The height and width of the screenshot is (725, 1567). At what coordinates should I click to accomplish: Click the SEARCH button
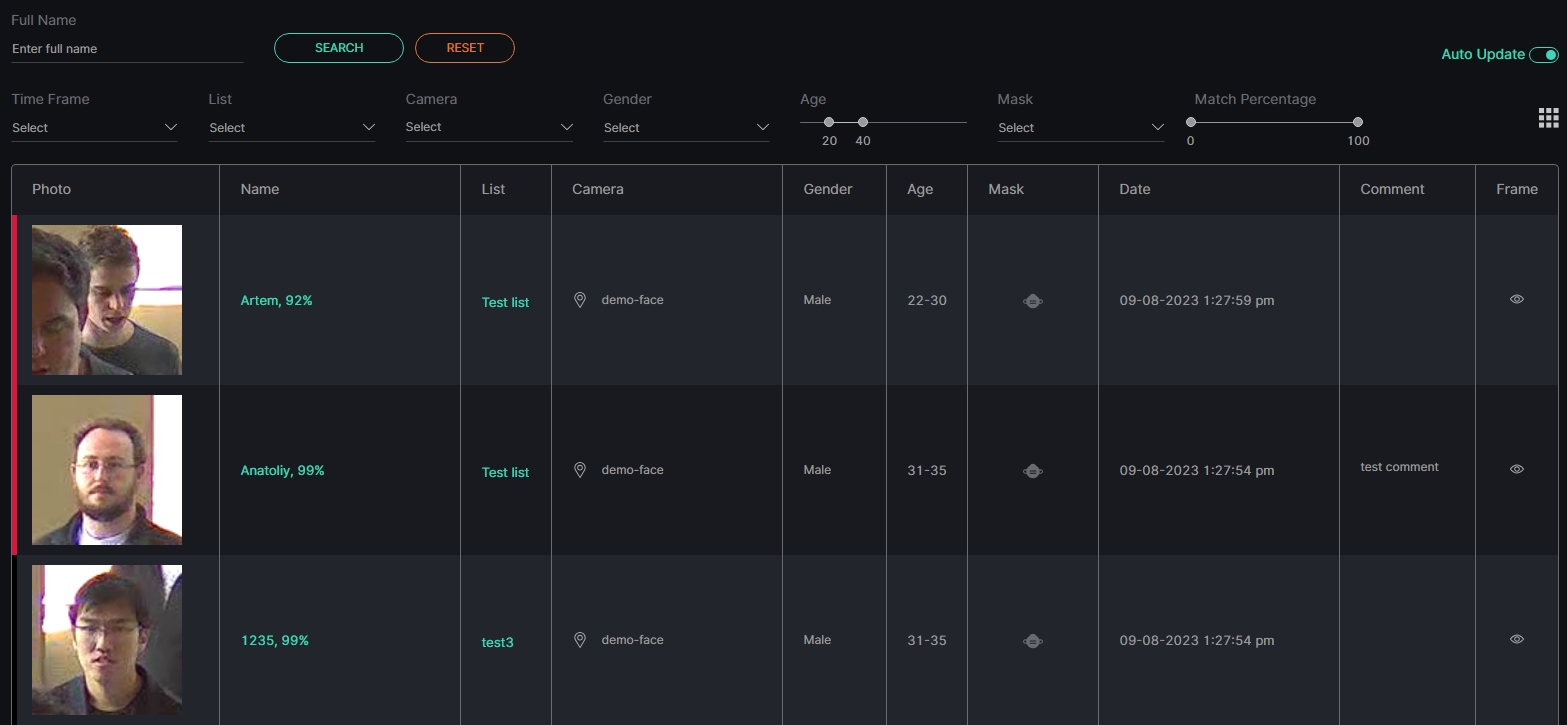339,48
